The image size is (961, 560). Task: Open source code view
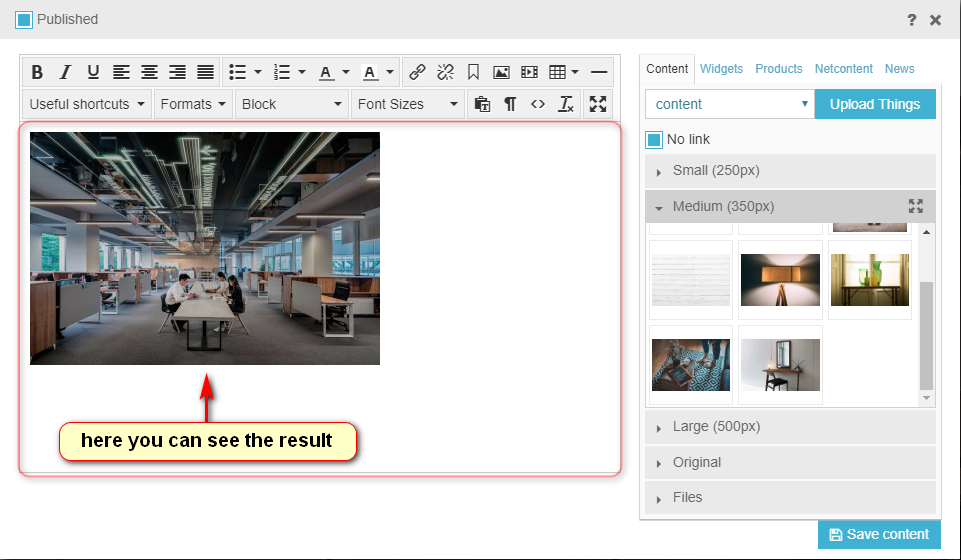(x=538, y=104)
